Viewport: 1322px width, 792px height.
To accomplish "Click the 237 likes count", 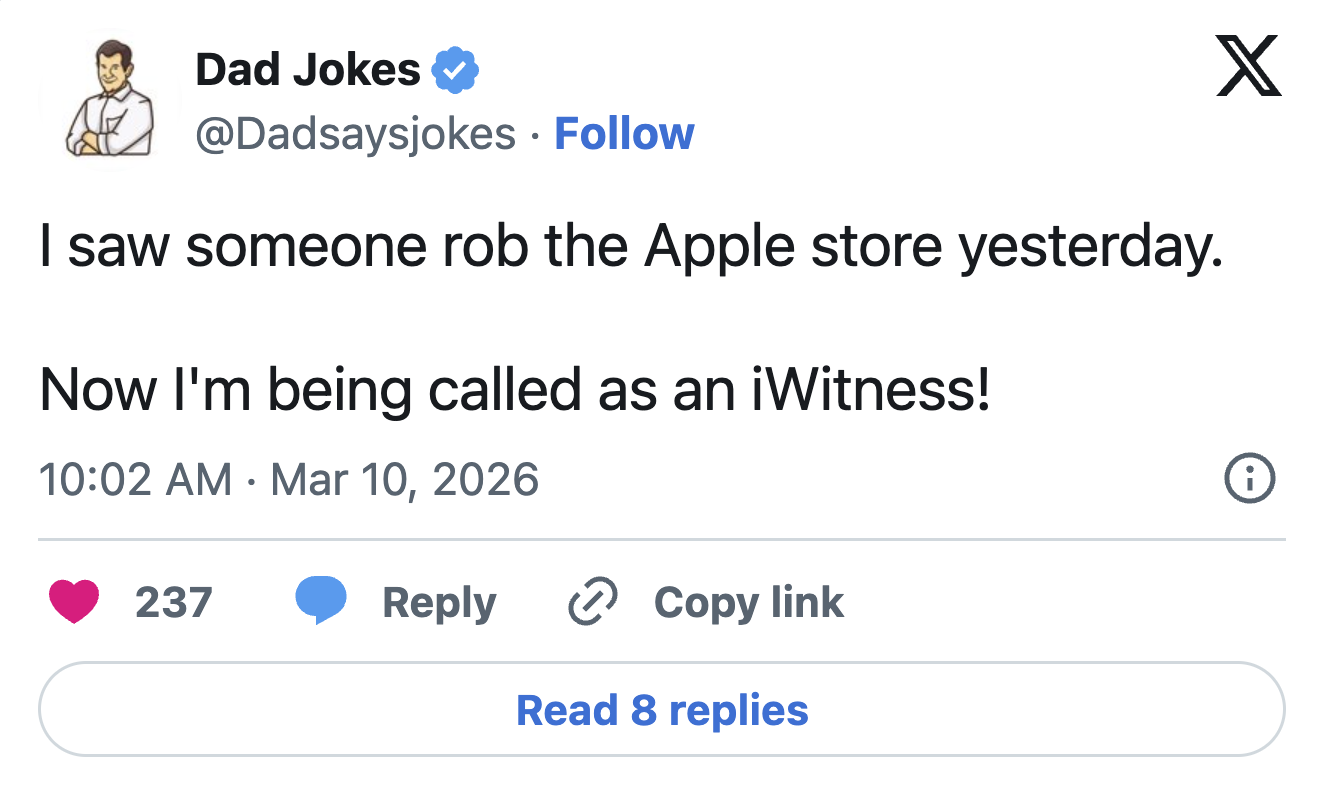I will 173,602.
